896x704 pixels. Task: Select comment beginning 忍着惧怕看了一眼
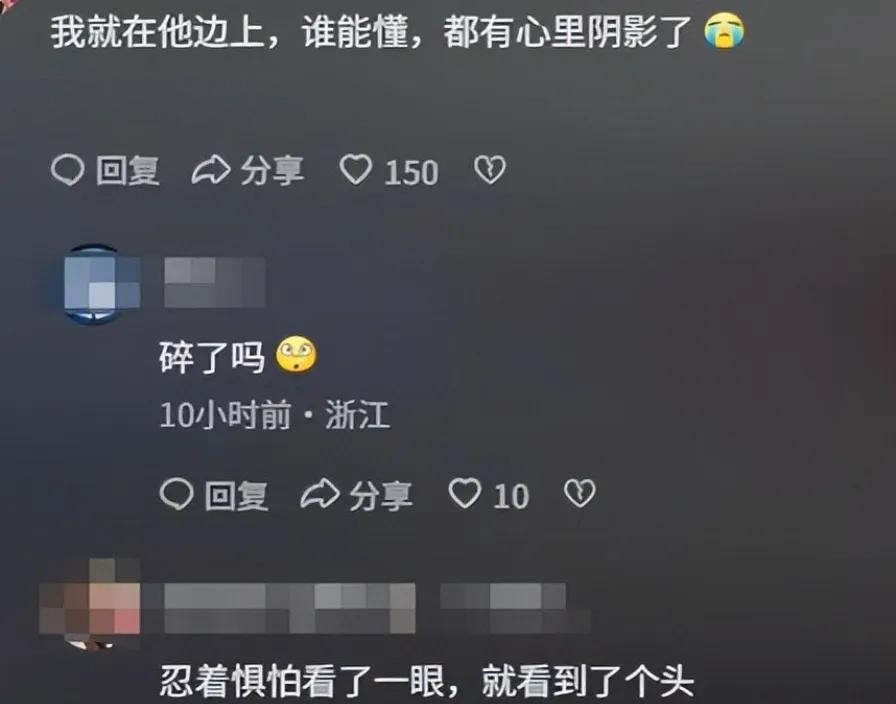click(x=426, y=681)
